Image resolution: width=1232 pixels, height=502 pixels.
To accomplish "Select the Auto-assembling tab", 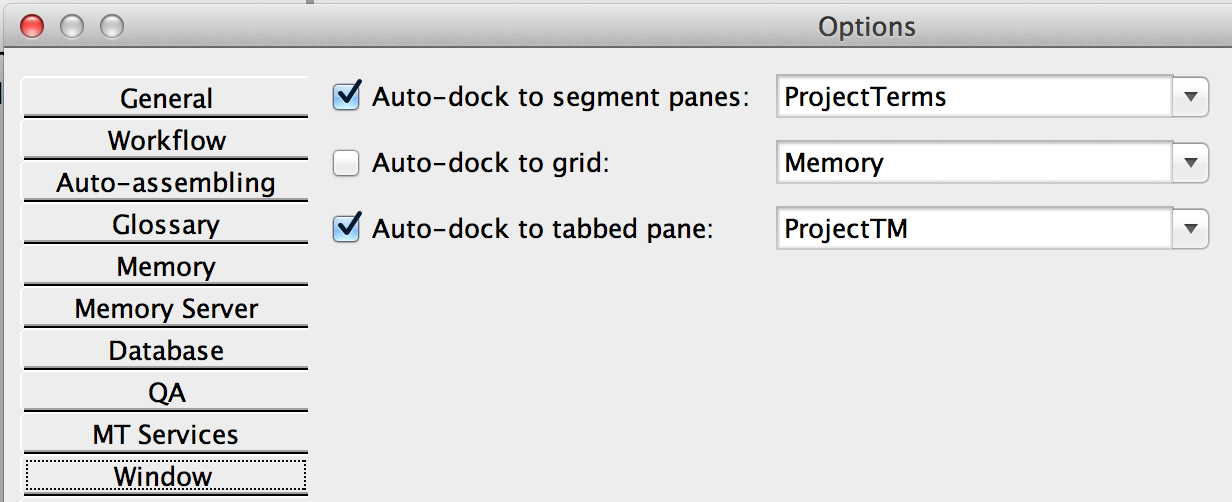I will tap(166, 183).
